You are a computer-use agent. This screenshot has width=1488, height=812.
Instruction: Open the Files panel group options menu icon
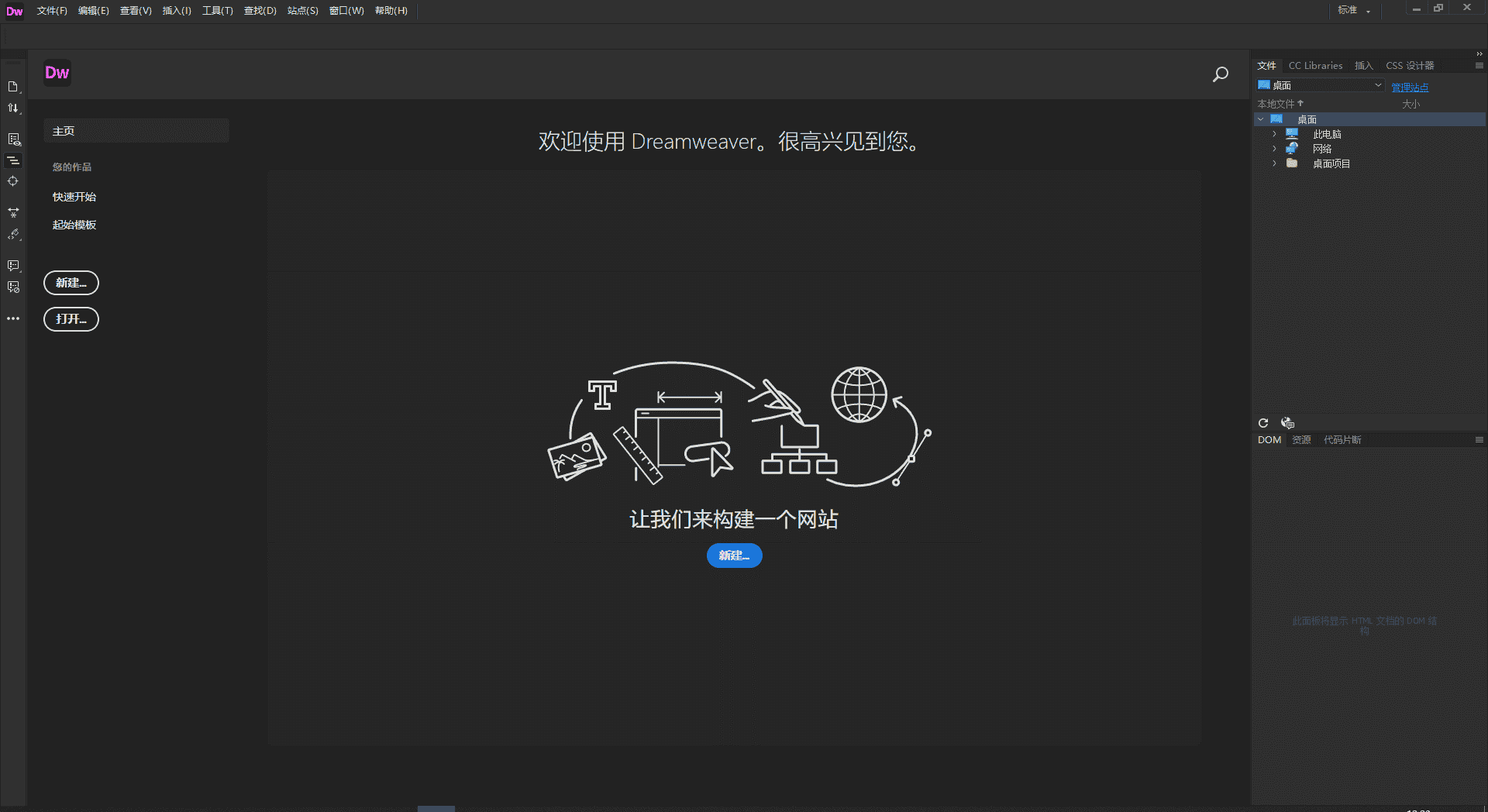click(1479, 66)
